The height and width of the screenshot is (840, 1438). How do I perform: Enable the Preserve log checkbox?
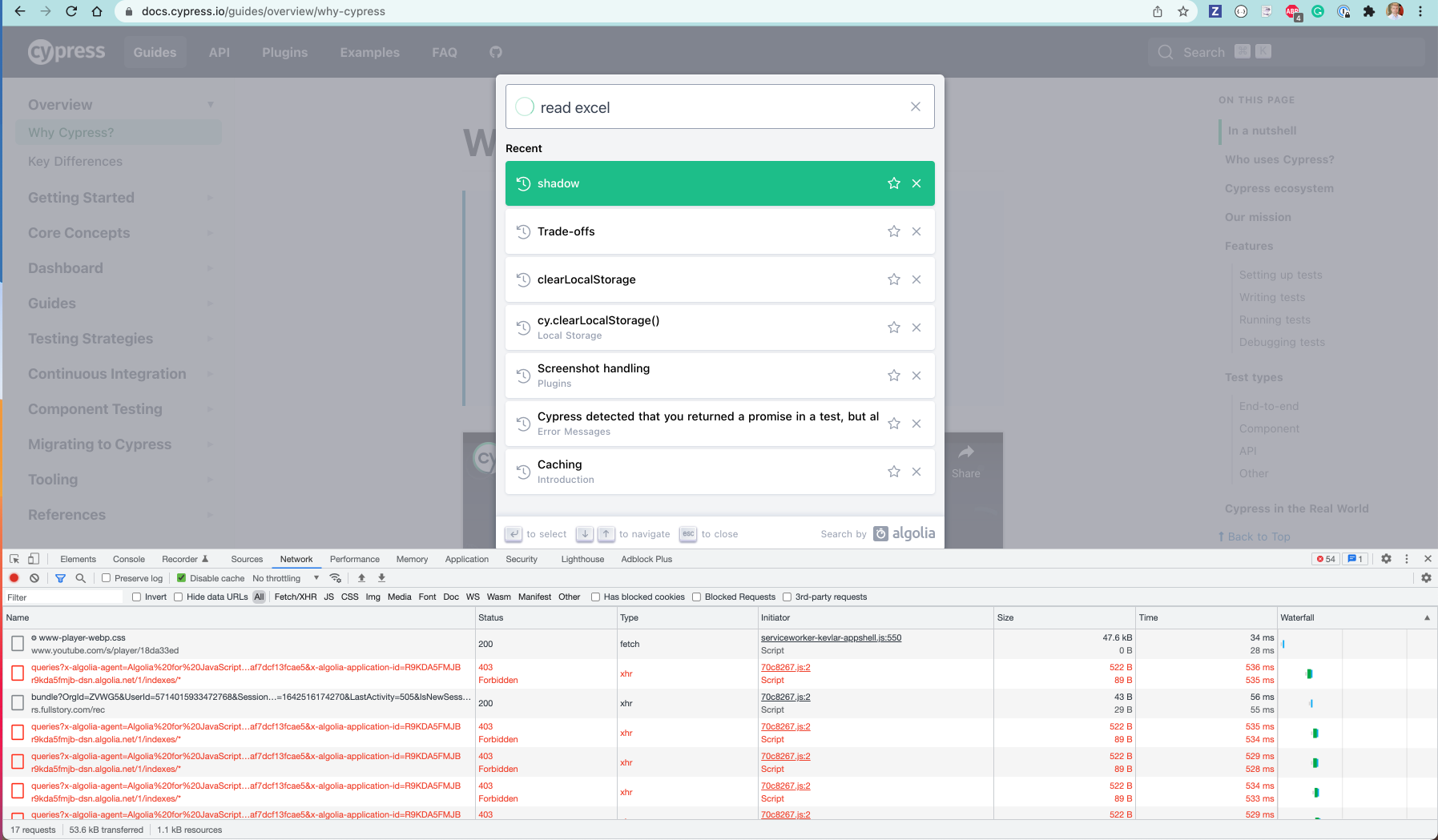(x=105, y=577)
